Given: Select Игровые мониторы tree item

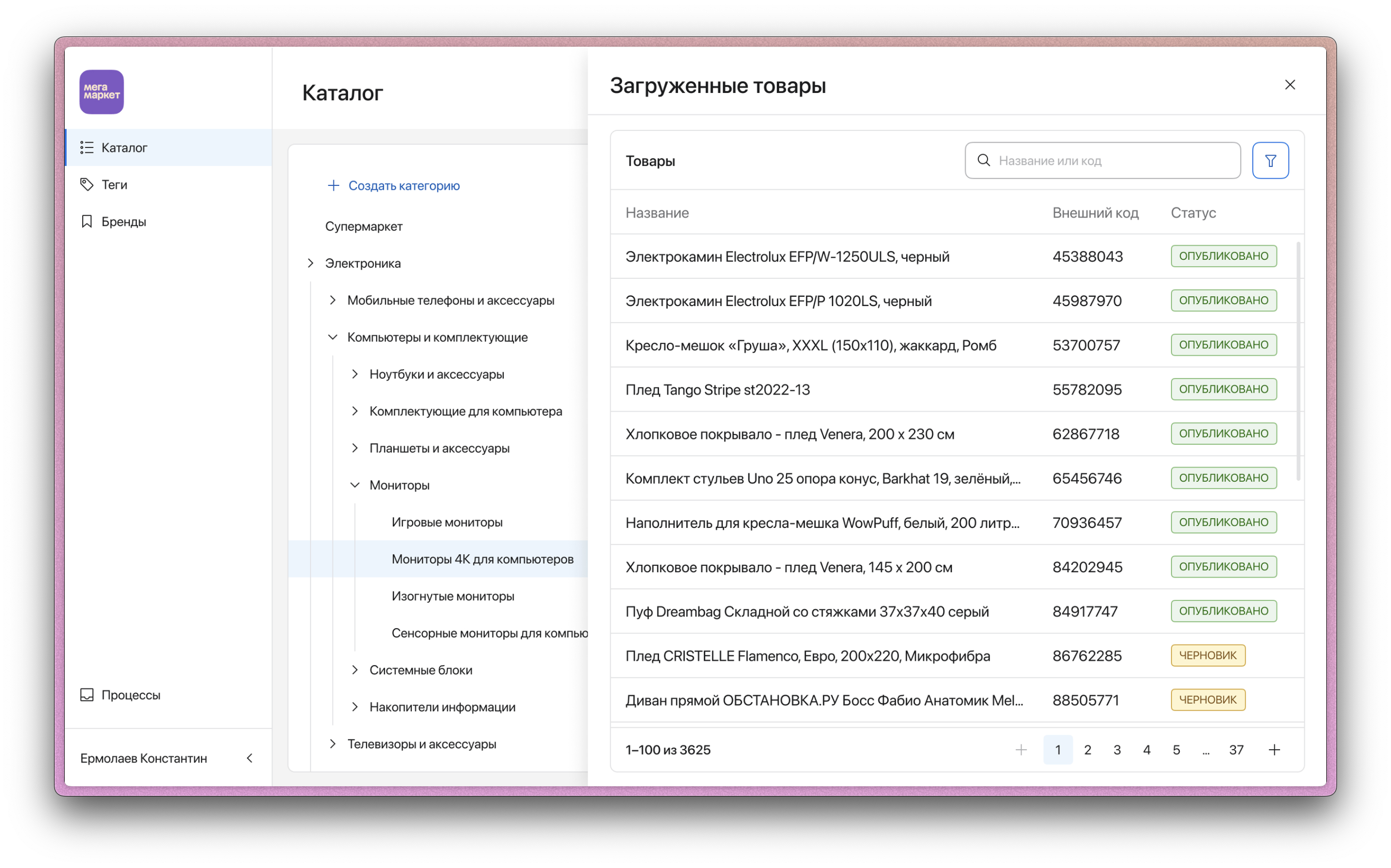Looking at the screenshot, I should (x=447, y=522).
